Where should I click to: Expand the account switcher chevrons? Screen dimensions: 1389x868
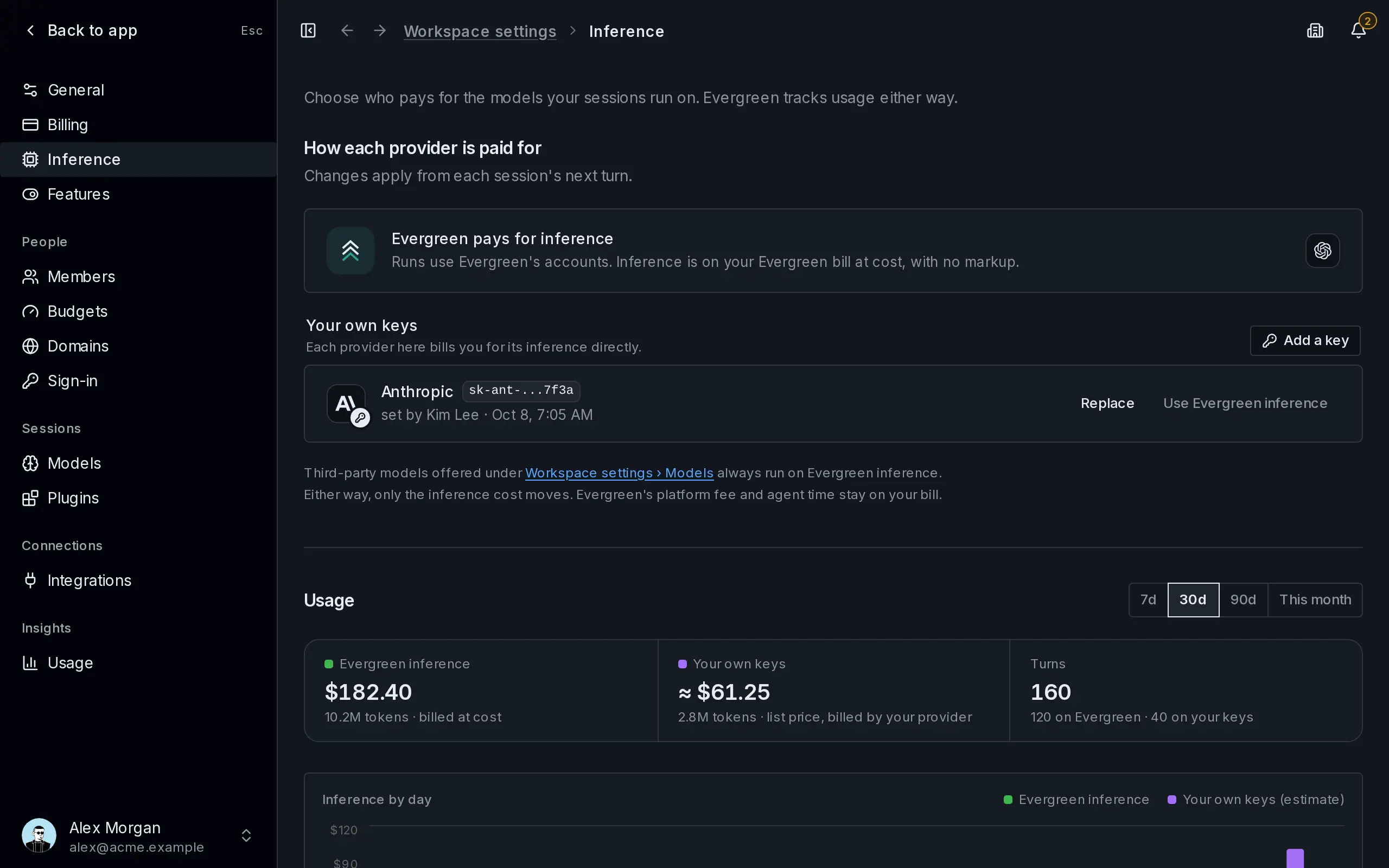tap(246, 835)
